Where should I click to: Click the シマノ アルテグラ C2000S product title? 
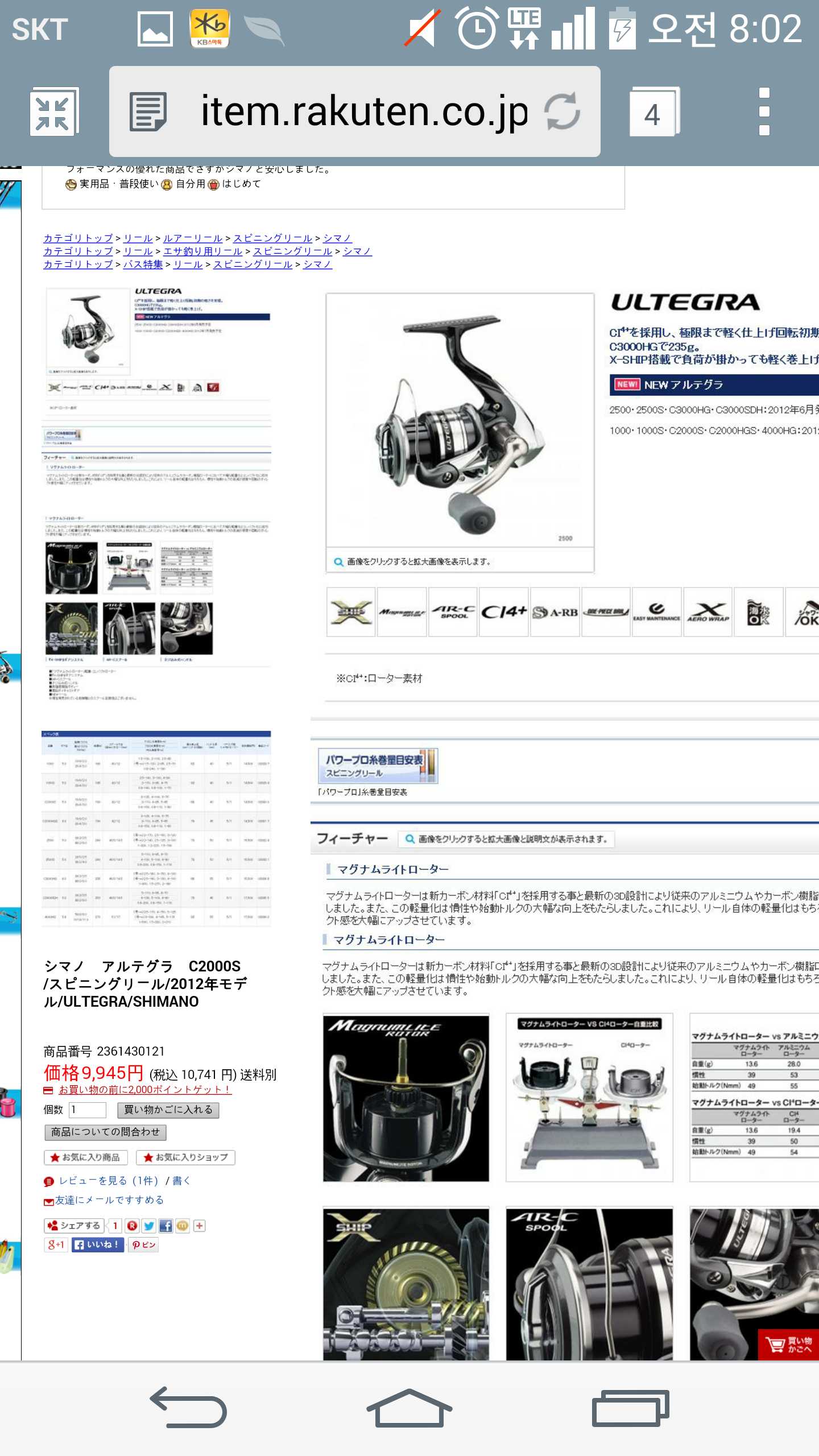(x=146, y=983)
